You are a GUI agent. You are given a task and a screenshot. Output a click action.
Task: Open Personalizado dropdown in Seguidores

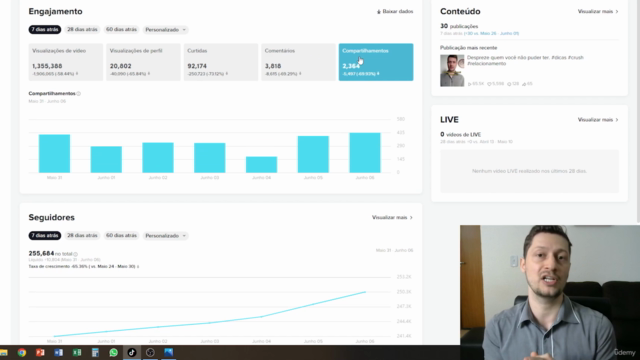pos(165,236)
